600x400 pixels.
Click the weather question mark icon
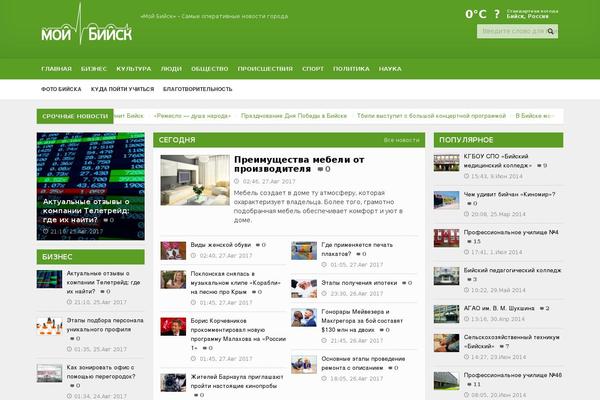click(x=497, y=15)
